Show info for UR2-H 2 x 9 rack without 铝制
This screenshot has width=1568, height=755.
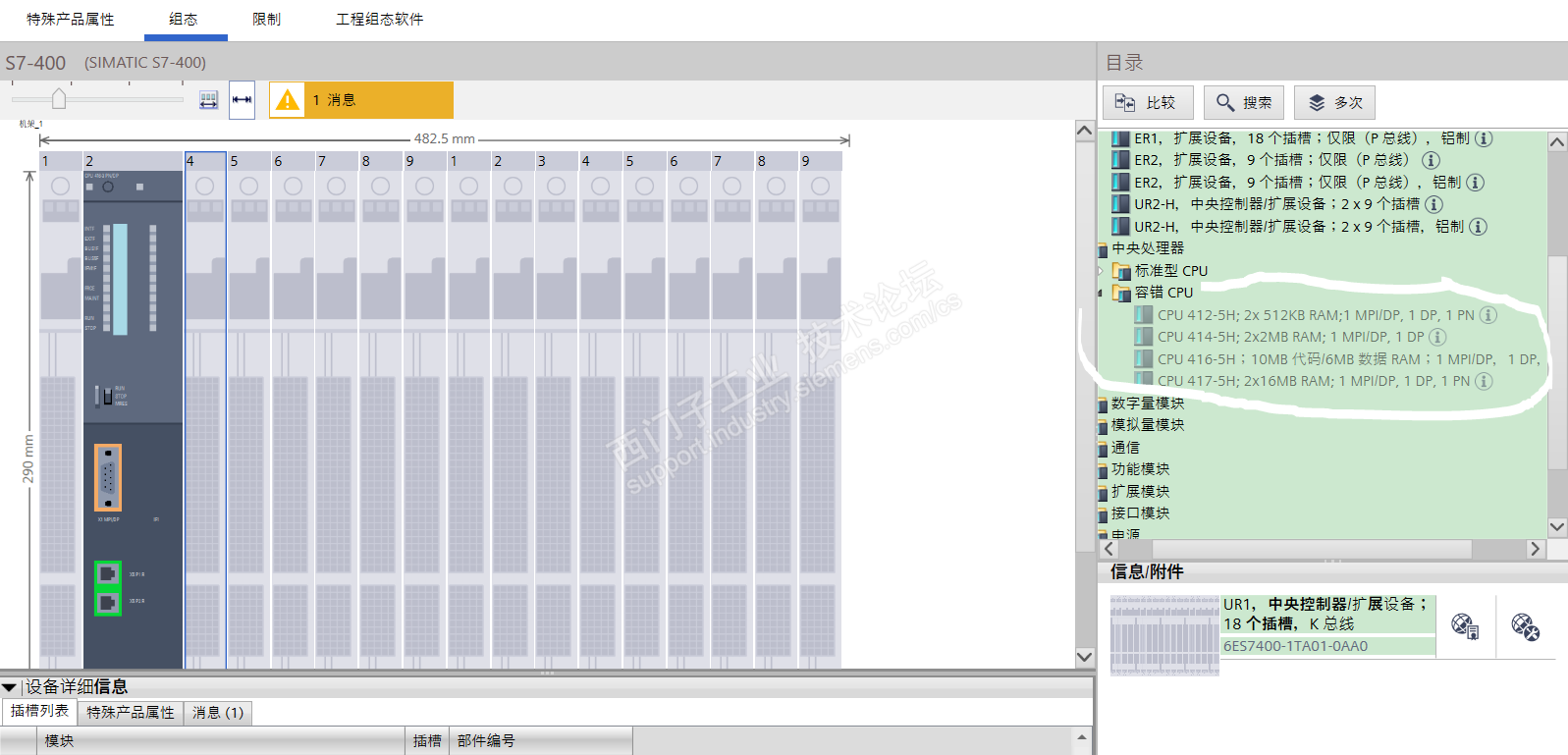1433,204
